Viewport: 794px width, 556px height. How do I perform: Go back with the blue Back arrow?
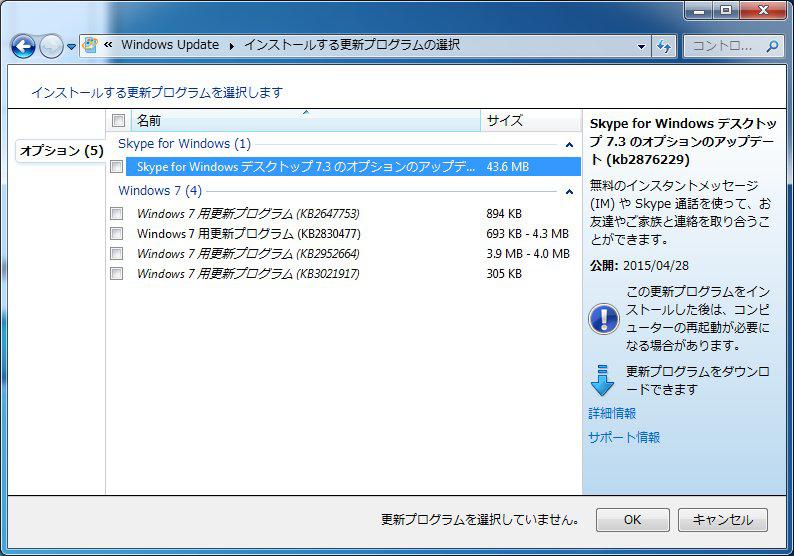(23, 47)
